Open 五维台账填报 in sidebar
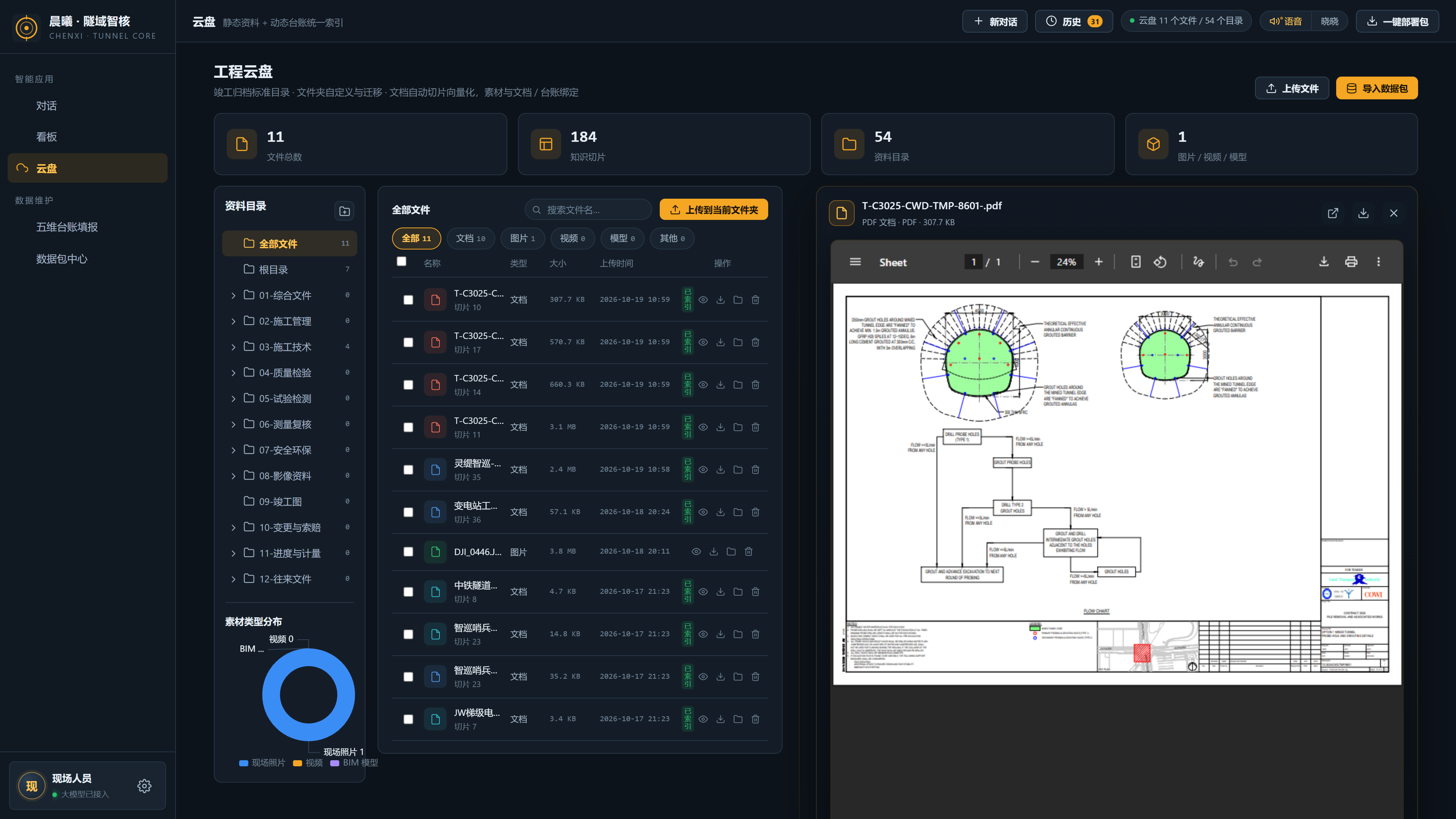 (88, 227)
